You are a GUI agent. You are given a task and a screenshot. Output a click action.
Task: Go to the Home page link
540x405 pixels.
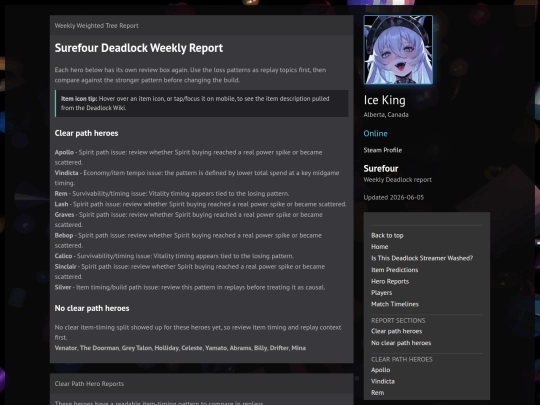[x=380, y=247]
